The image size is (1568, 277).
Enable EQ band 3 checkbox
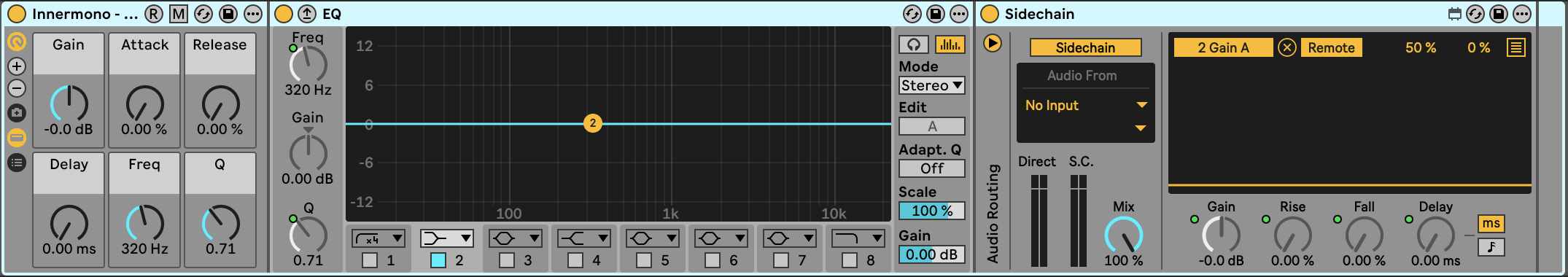(507, 260)
